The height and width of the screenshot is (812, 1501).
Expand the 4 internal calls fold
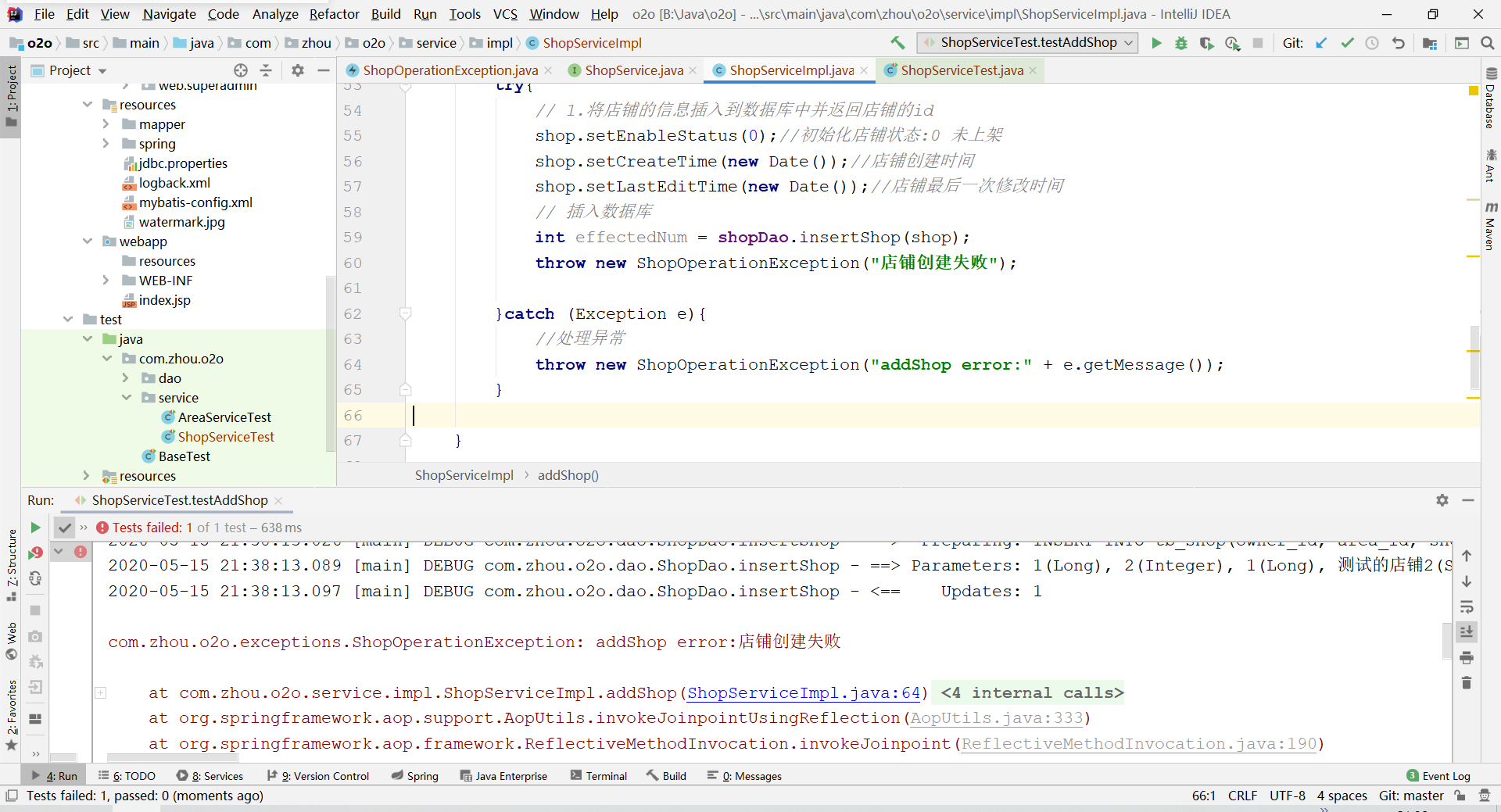1032,693
